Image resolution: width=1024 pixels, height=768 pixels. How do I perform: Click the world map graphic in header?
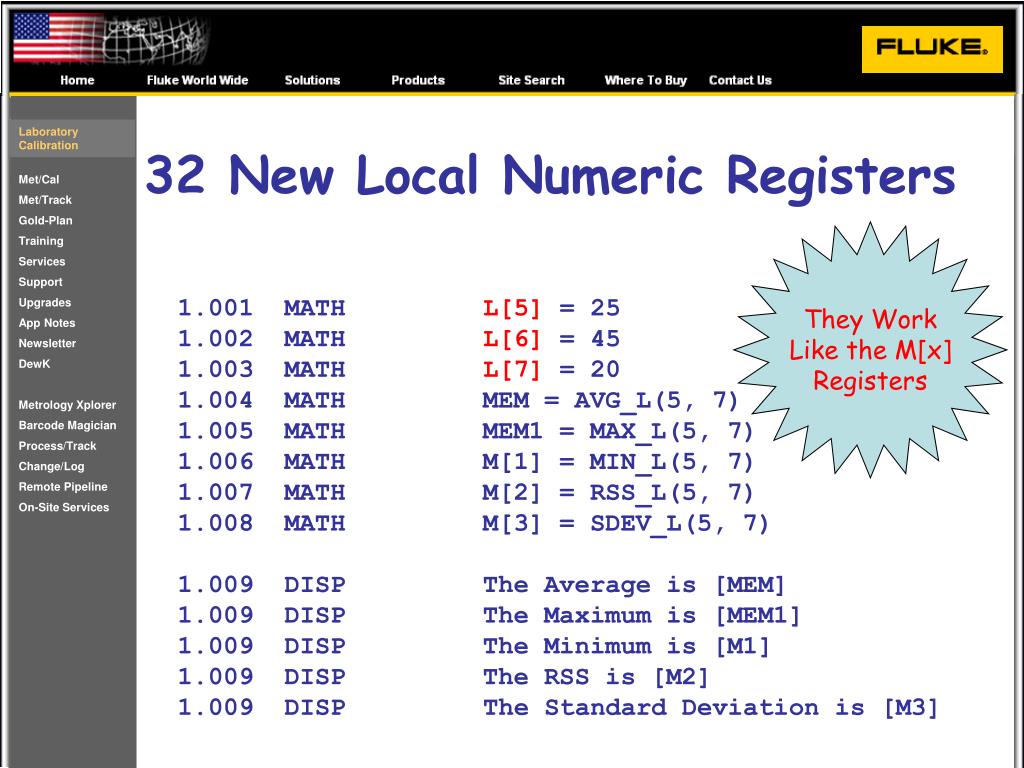point(155,40)
